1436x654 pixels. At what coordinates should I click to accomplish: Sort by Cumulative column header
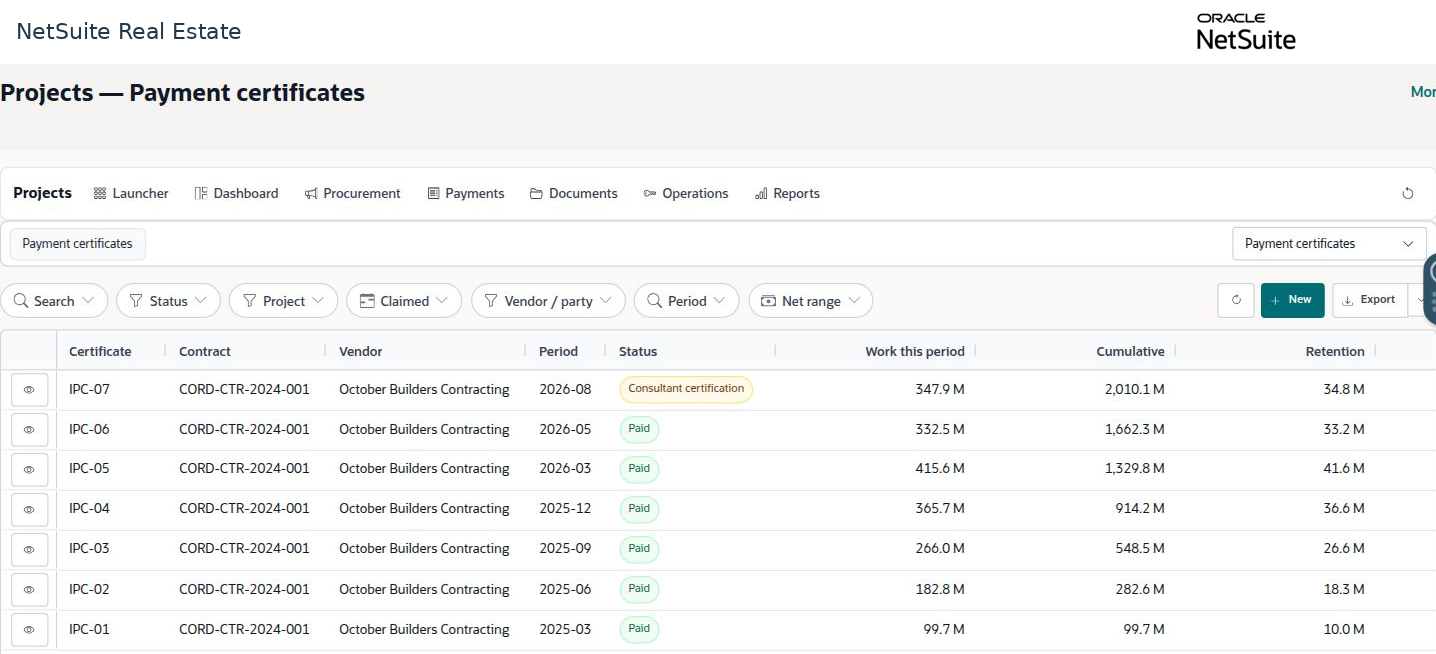click(x=1130, y=351)
